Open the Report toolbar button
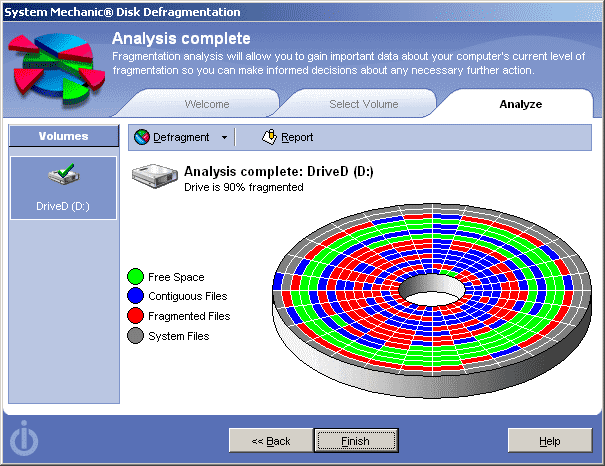Viewport: 605px width, 466px height. point(287,137)
